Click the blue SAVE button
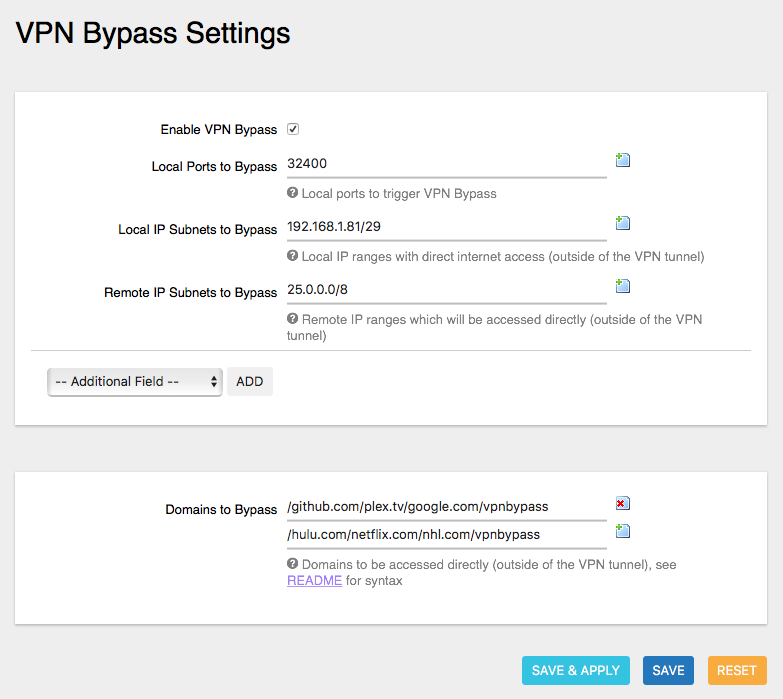Viewport: 783px width, 699px height. point(668,670)
